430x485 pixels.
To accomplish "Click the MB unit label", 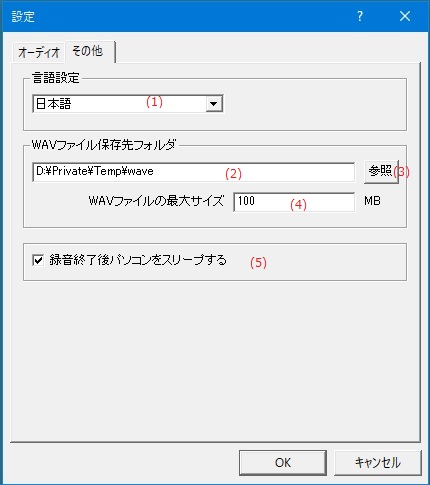I will coord(372,201).
